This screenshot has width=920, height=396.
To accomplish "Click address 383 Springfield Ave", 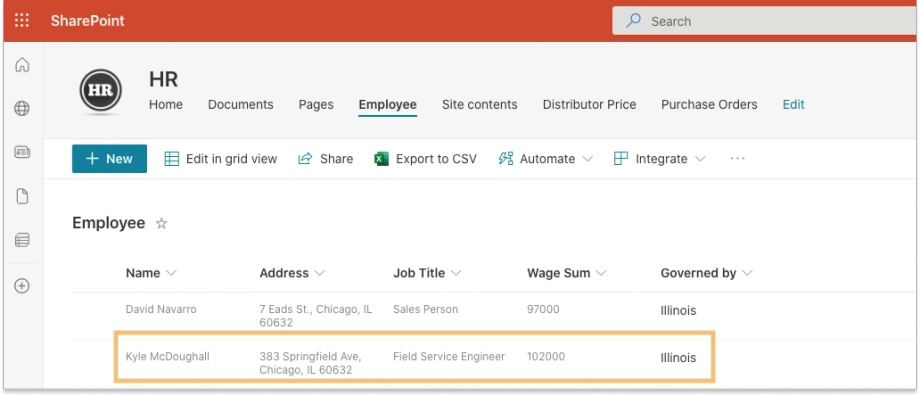I will [310, 363].
